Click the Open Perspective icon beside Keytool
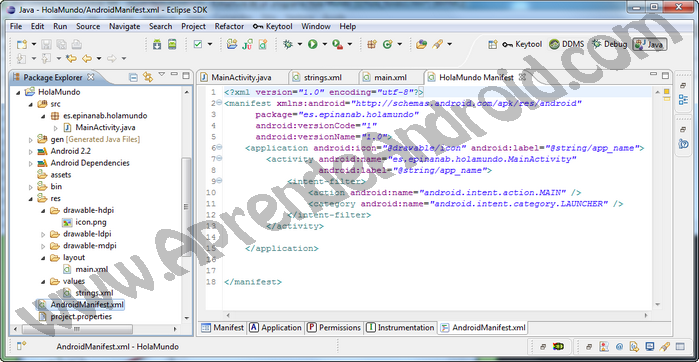The height and width of the screenshot is (362, 699). [493, 44]
